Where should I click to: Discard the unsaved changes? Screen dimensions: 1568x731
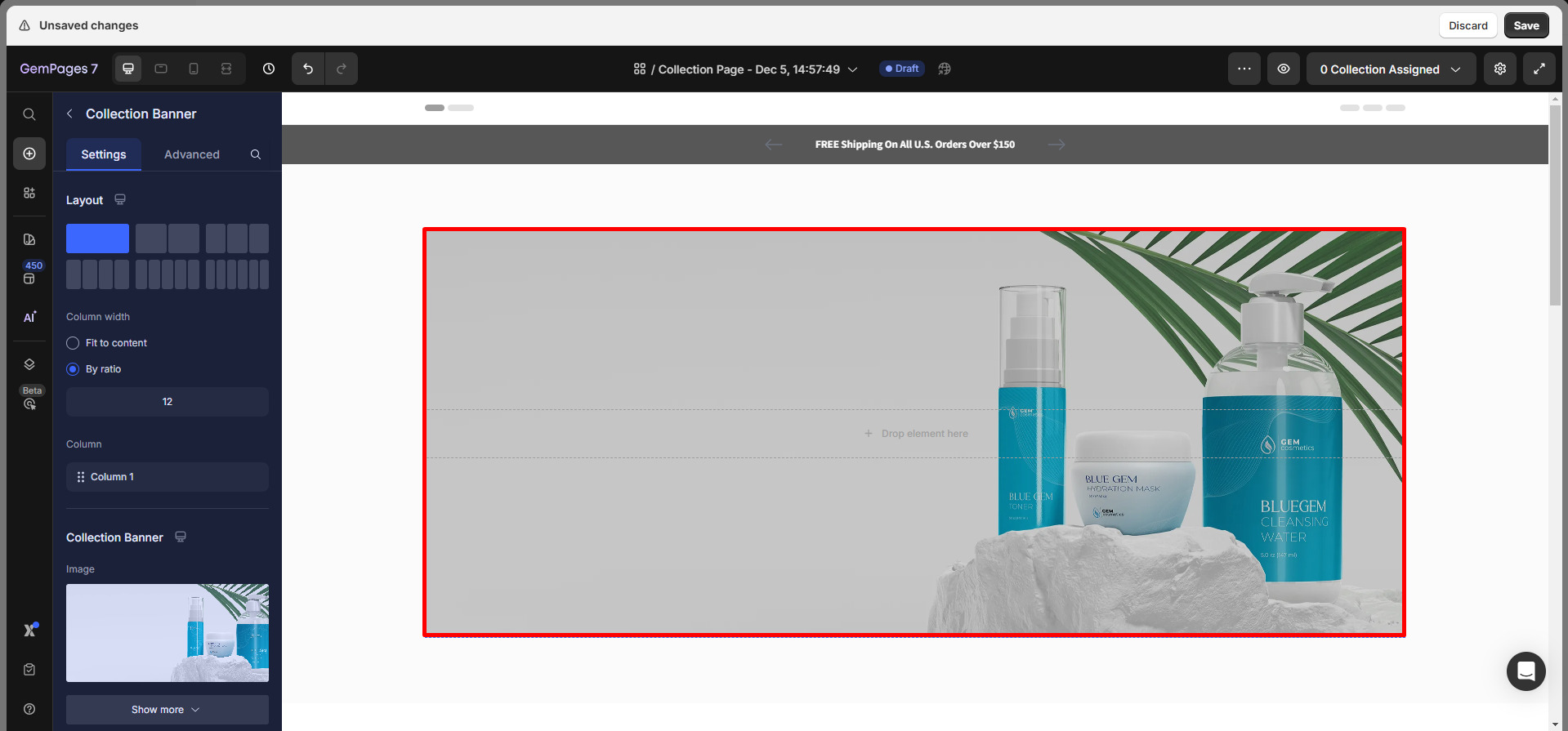(x=1467, y=25)
